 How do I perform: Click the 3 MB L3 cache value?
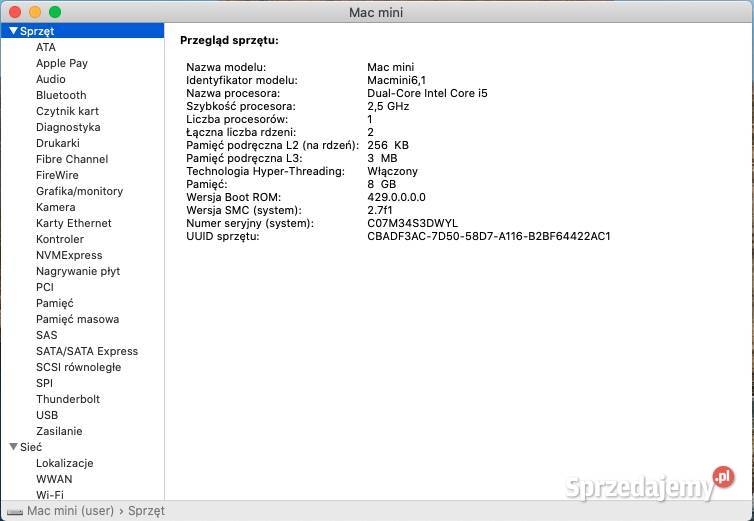[382, 158]
